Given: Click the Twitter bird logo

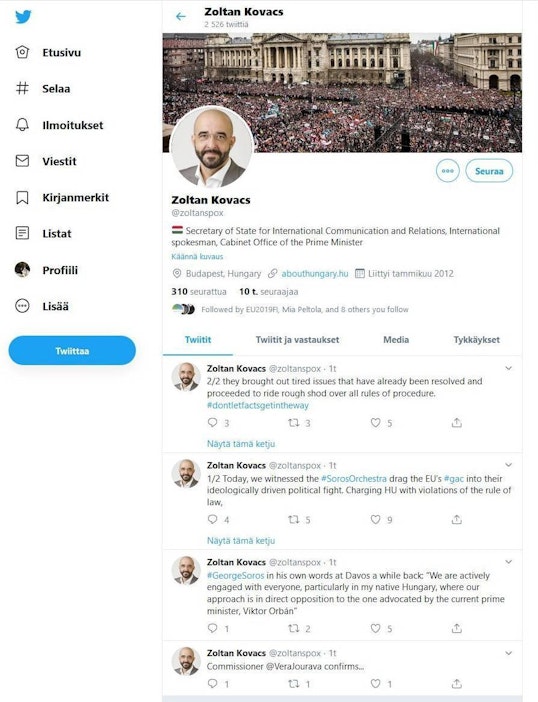Looking at the screenshot, I should coord(23,17).
